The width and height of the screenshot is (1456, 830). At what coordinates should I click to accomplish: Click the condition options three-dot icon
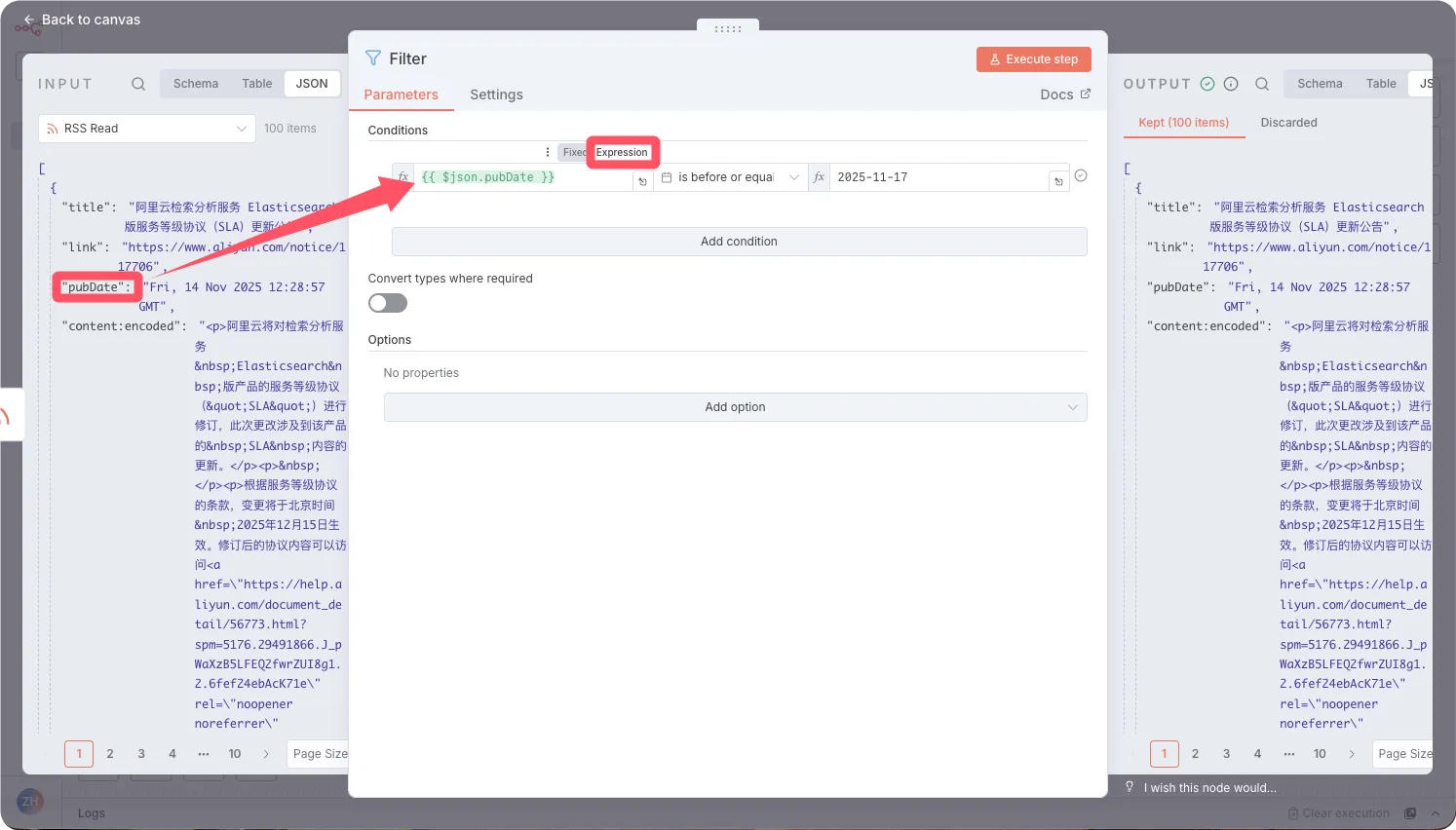pyautogui.click(x=548, y=152)
